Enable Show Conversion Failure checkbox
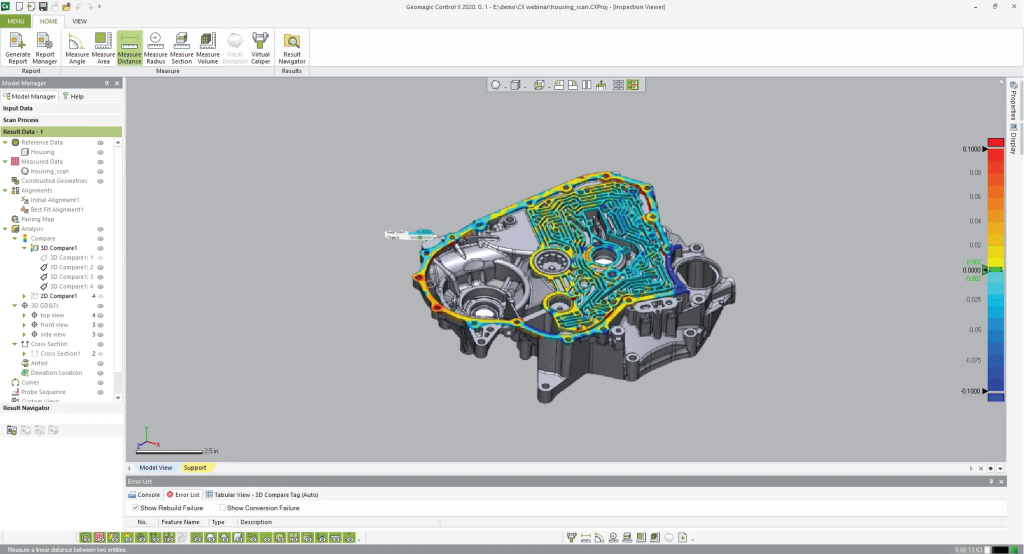 coord(223,508)
